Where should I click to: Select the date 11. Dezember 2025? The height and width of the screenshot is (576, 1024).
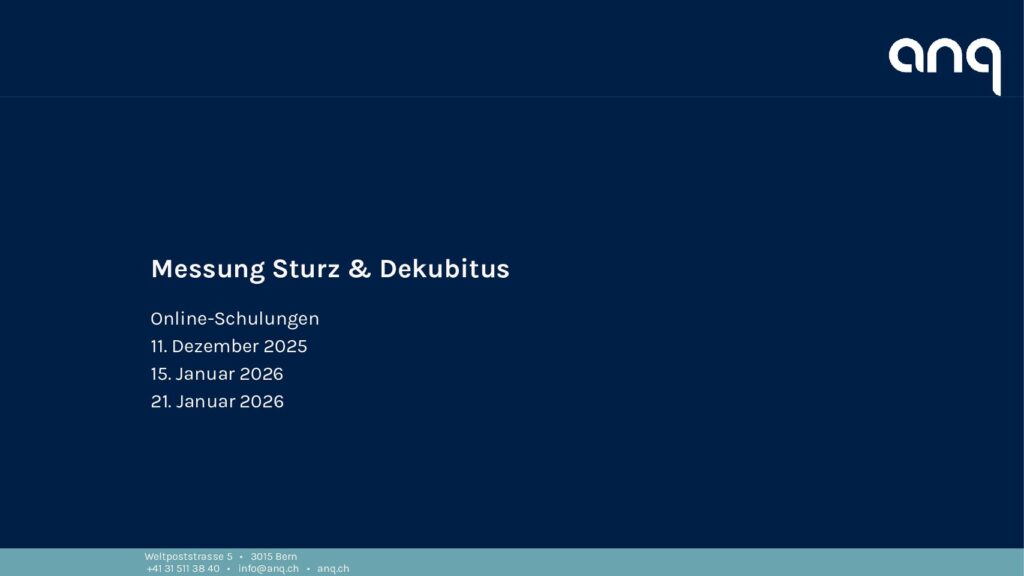point(229,347)
